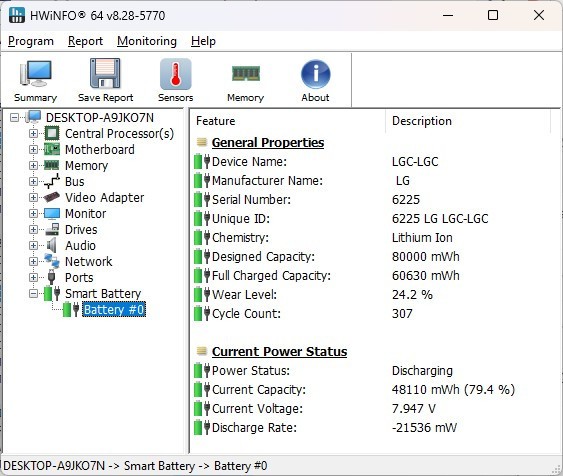Click the Description column header
This screenshot has height=476, width=563.
[468, 121]
